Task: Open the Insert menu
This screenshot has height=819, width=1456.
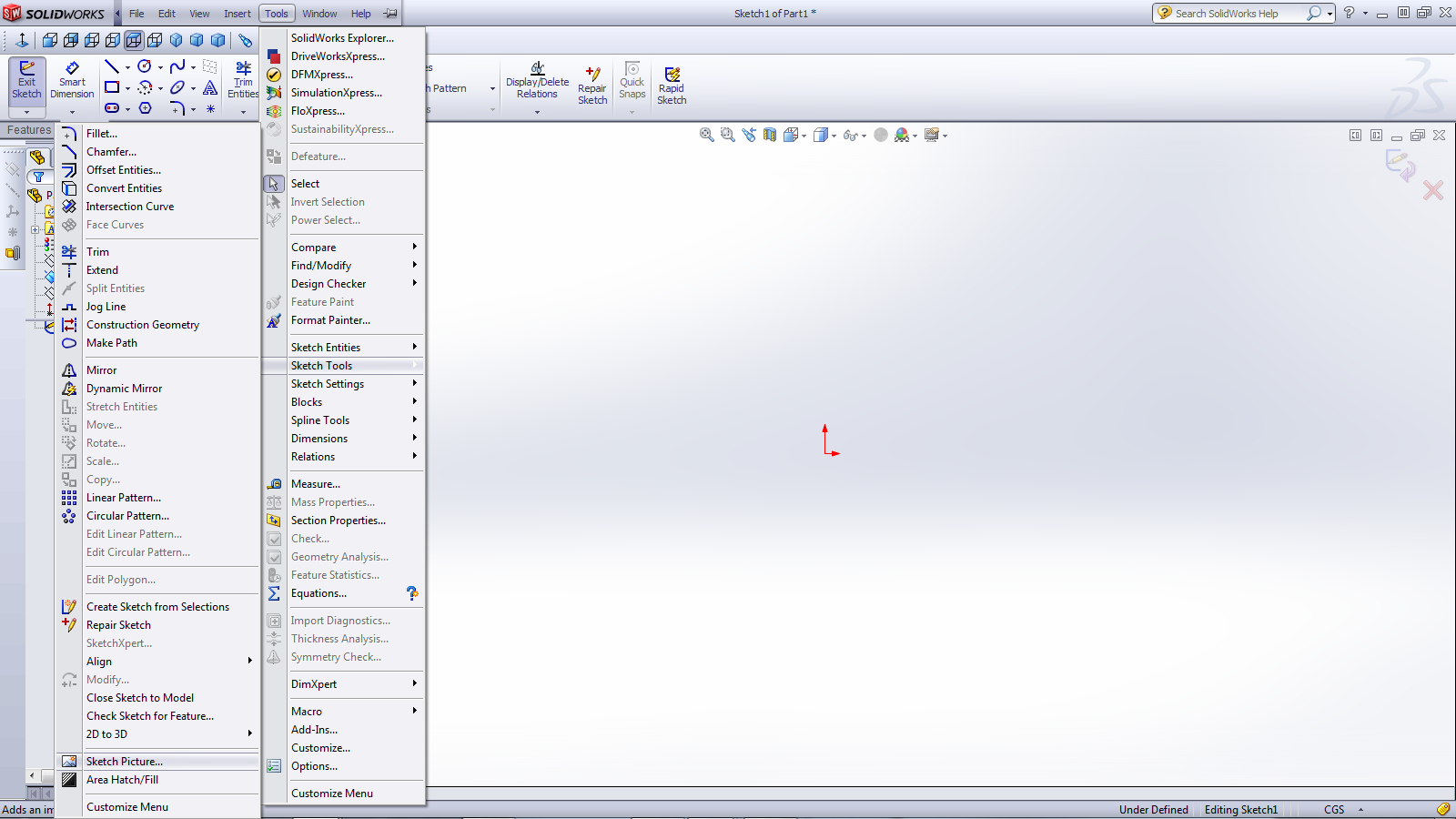Action: point(238,14)
